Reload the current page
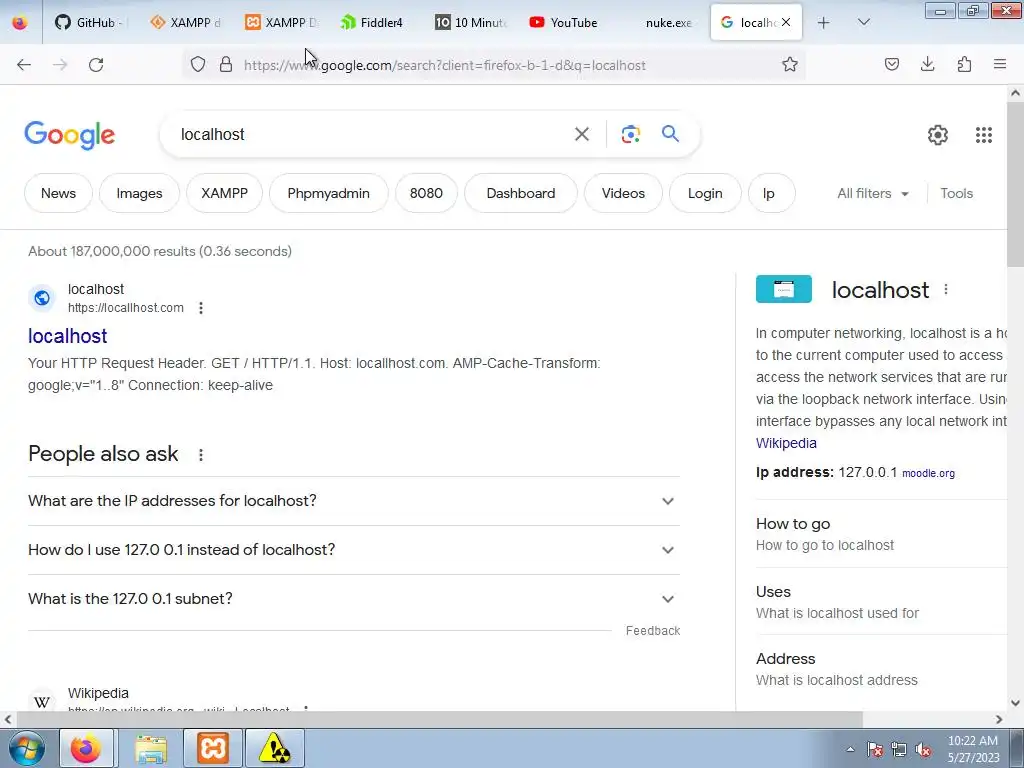The height and width of the screenshot is (768, 1024). [96, 65]
